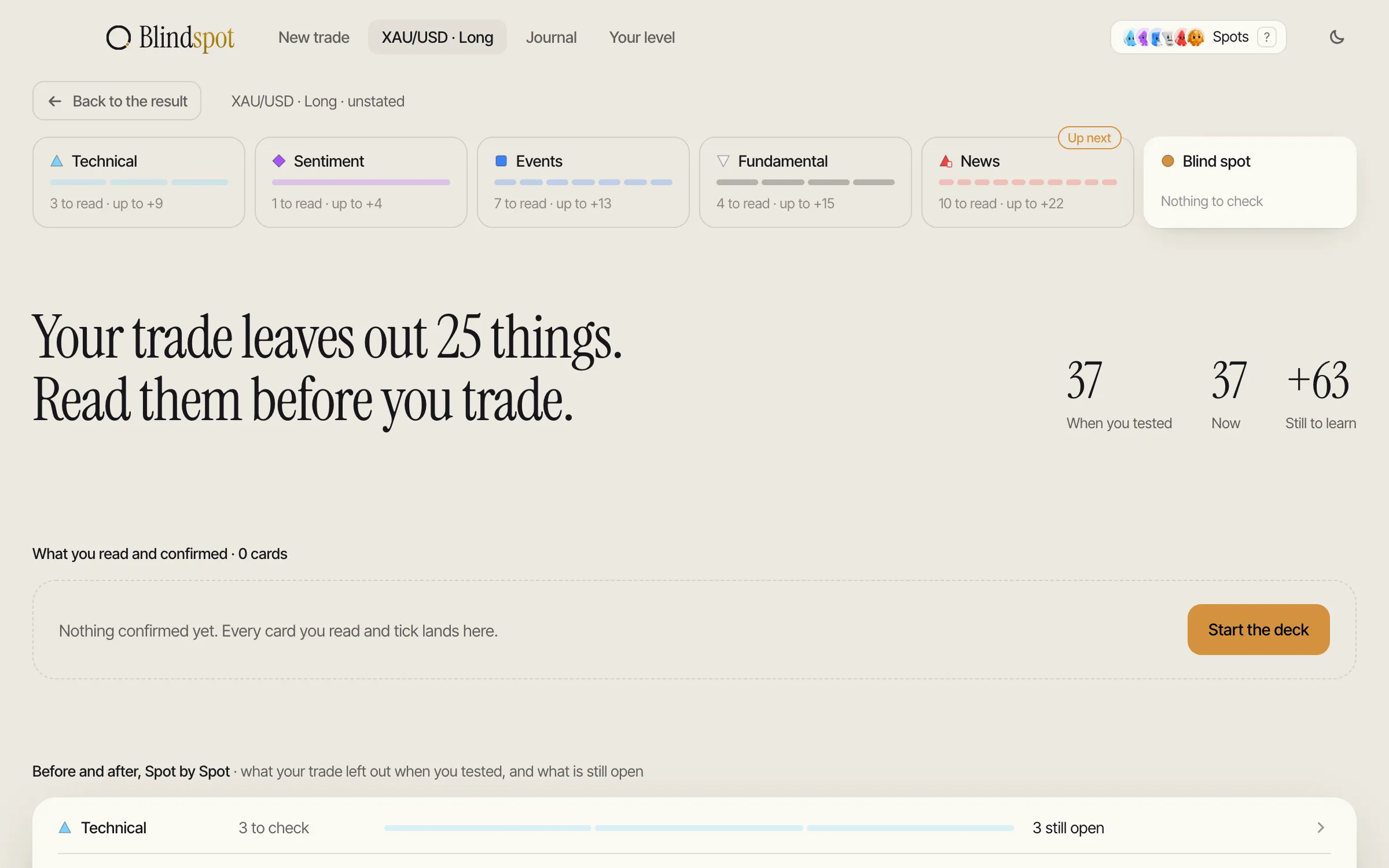Open Your level tab
Image resolution: width=1389 pixels, height=868 pixels.
click(642, 38)
